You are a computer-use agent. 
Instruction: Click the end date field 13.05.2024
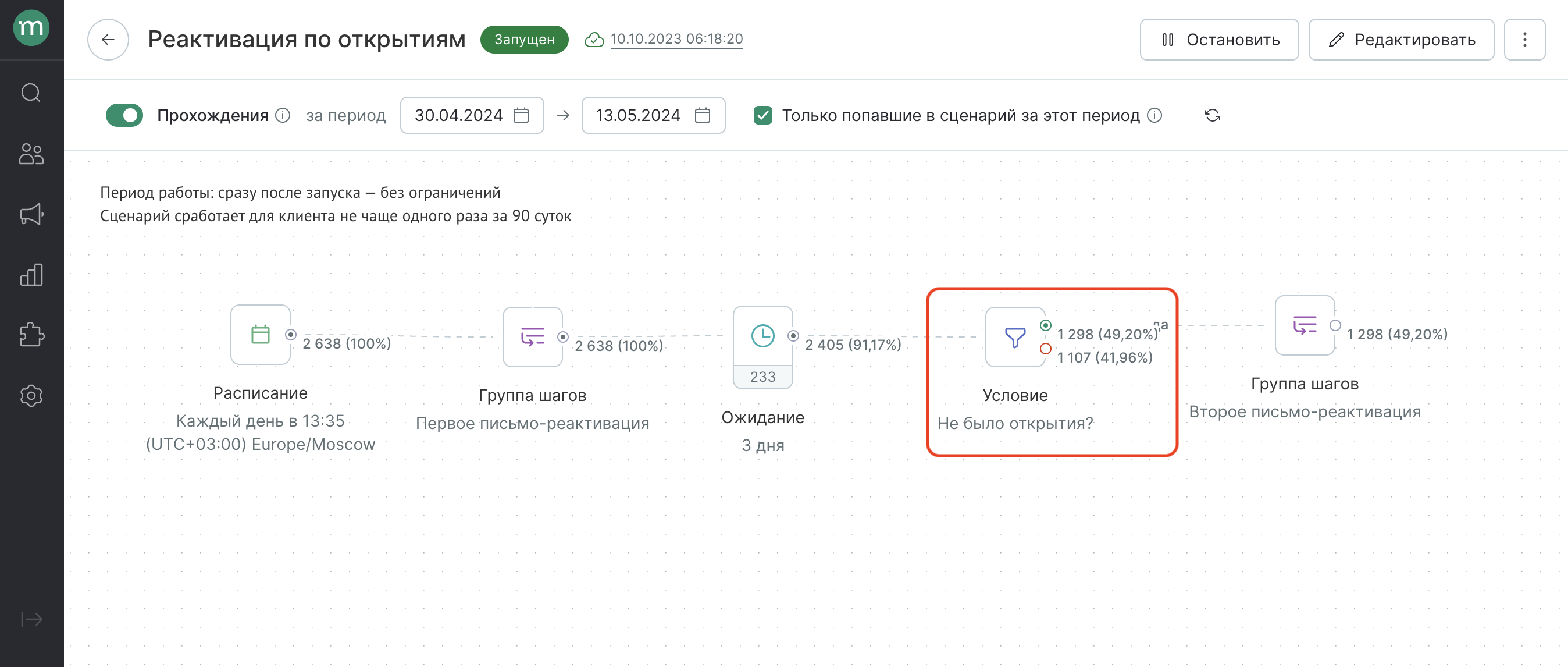(x=653, y=115)
